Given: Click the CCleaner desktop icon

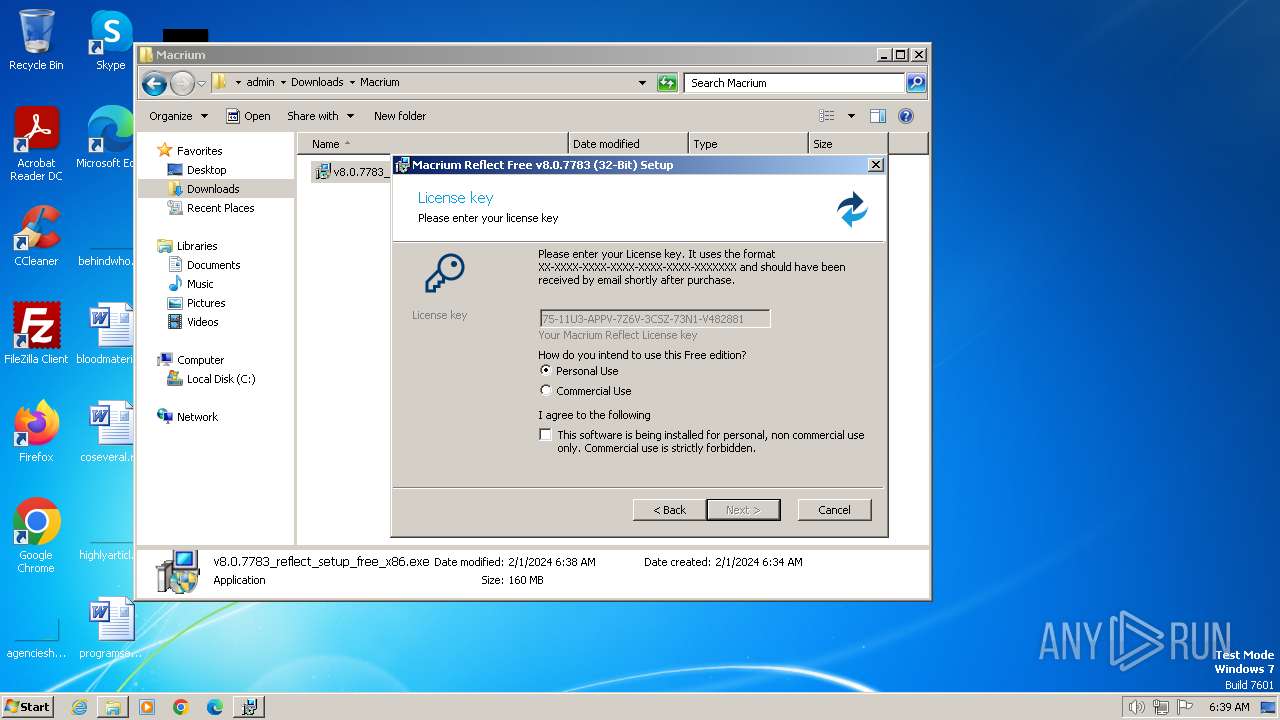Looking at the screenshot, I should coord(36,236).
